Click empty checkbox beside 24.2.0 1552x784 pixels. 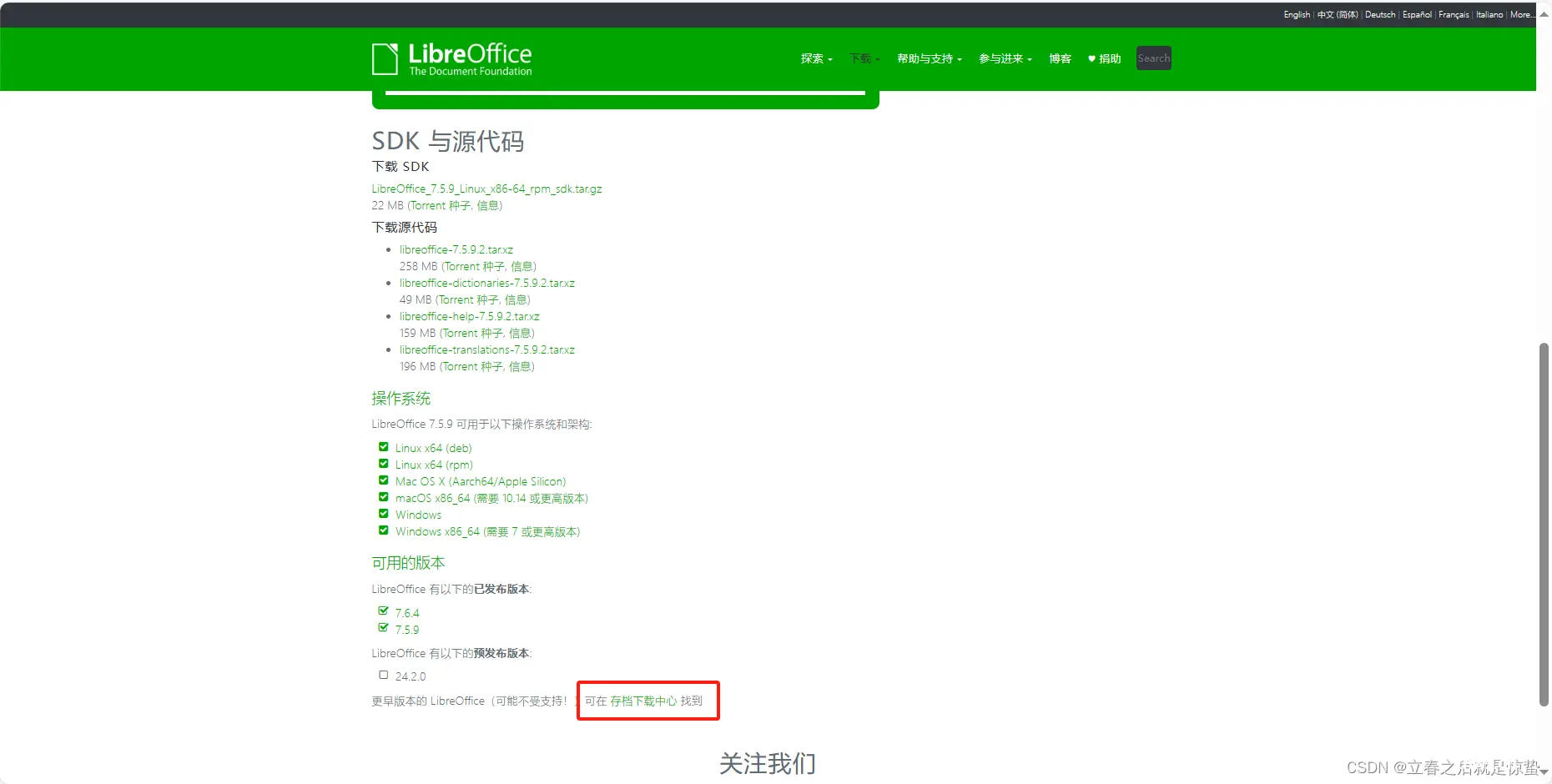384,675
